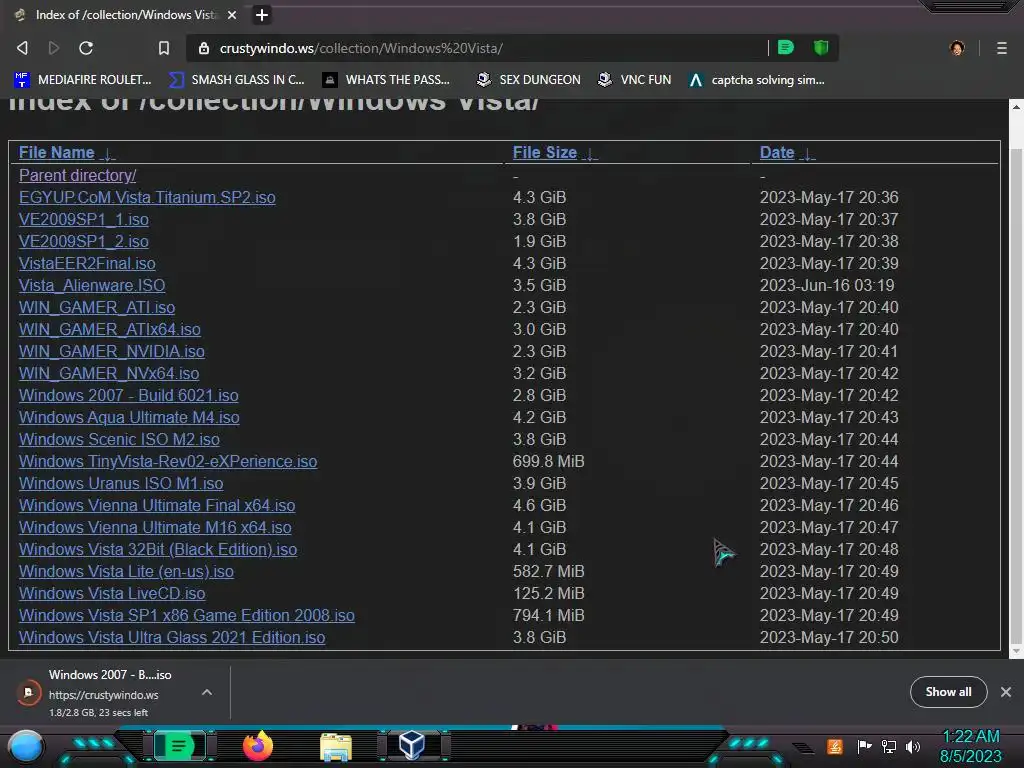The image size is (1024, 768).
Task: Select the Index of /collection/Windows Vista tab
Action: [x=127, y=14]
